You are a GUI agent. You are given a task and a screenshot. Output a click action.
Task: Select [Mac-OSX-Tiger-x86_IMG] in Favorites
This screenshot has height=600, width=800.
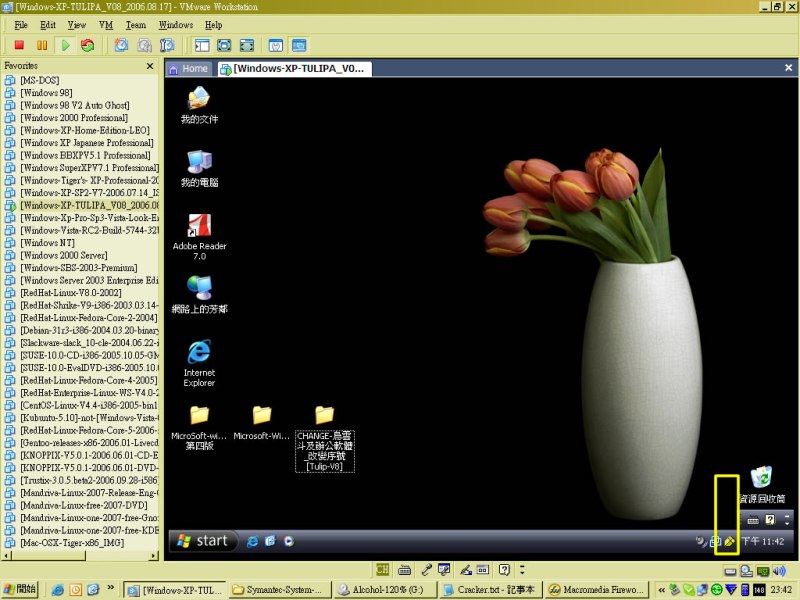[72, 543]
